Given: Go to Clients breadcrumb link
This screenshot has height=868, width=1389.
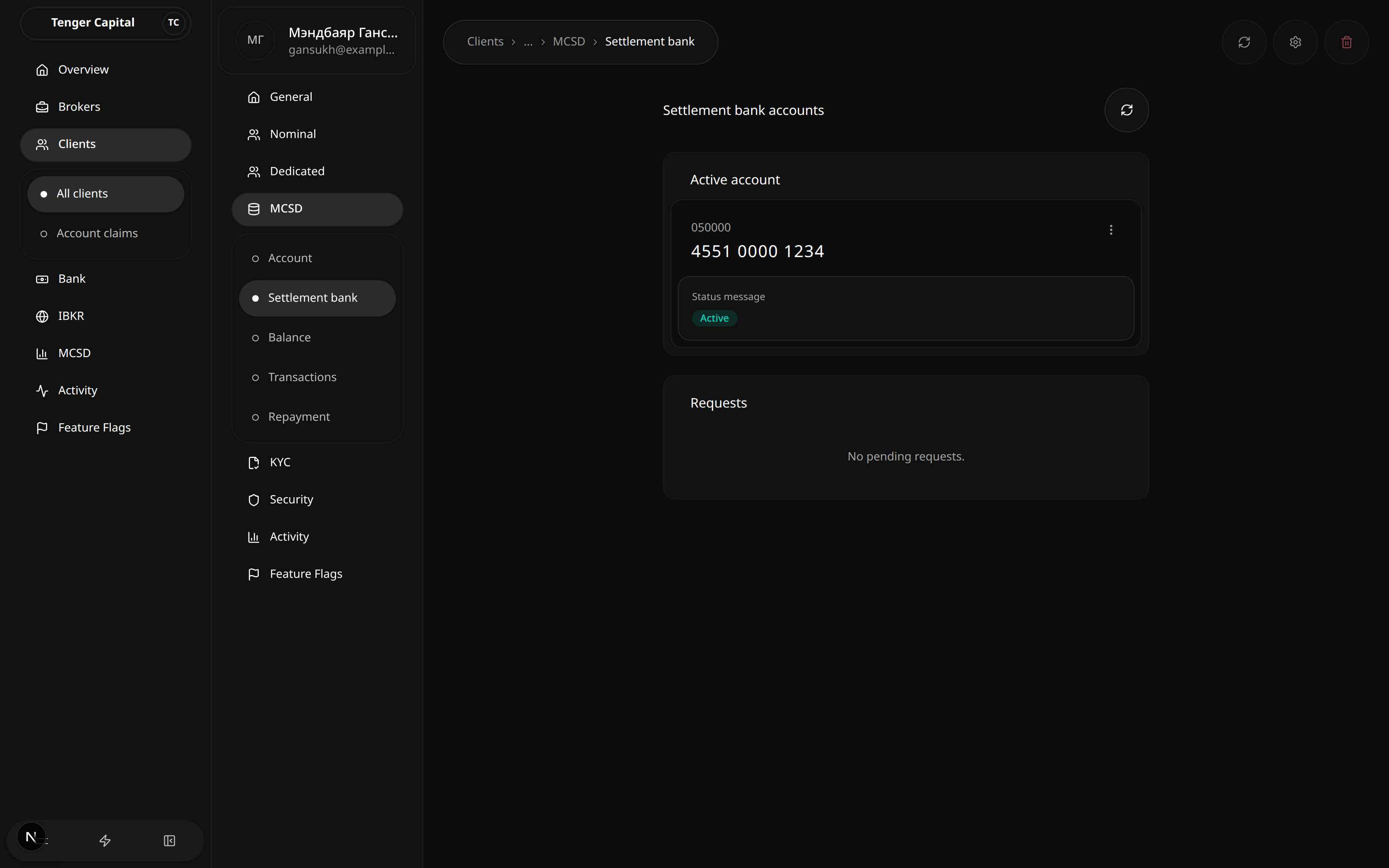Looking at the screenshot, I should (x=485, y=42).
